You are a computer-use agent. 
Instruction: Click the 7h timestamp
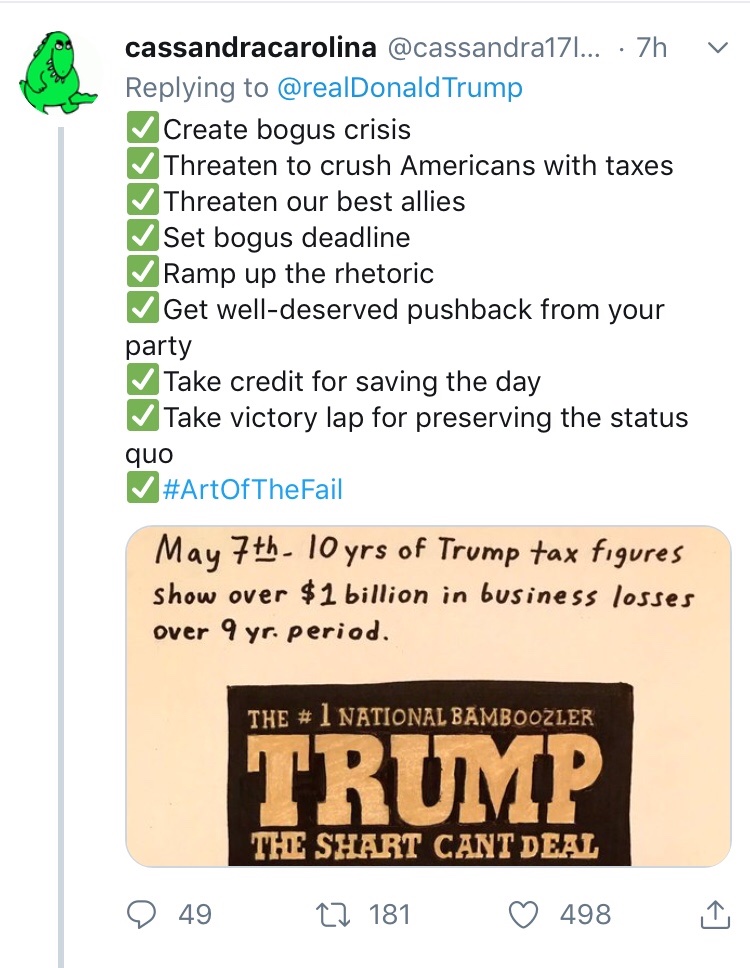(x=651, y=48)
